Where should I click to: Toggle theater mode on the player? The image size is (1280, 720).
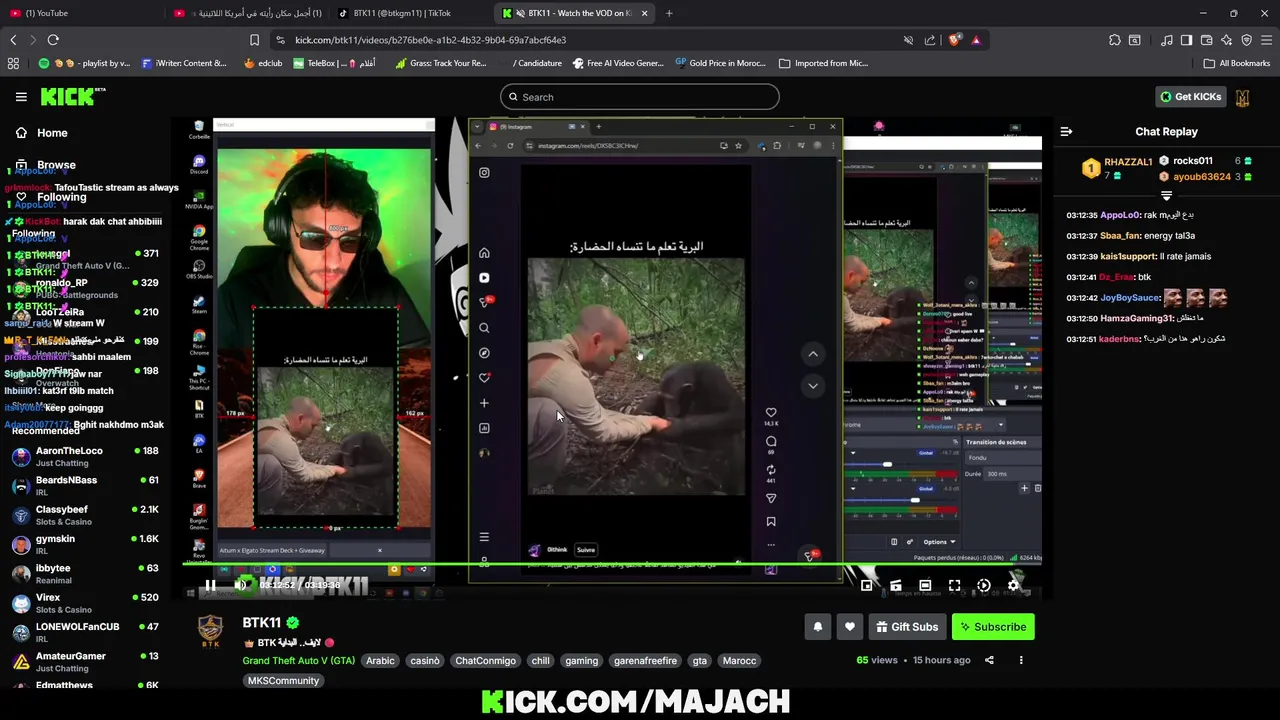pos(925,586)
